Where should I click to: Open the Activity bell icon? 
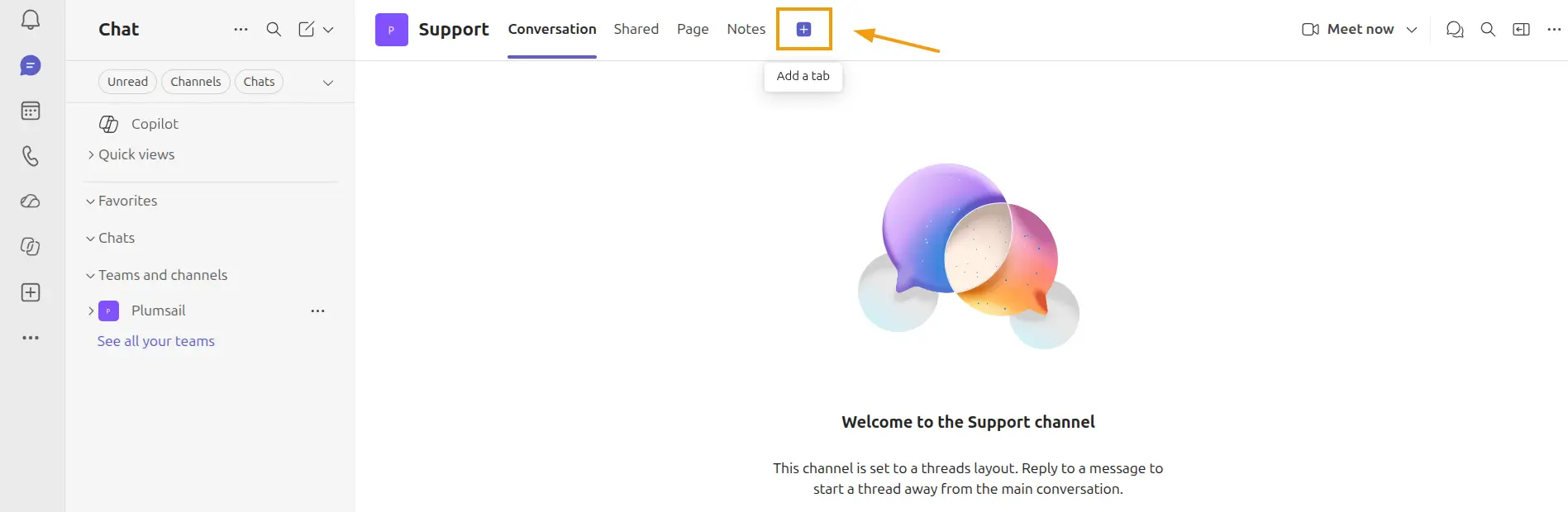[x=31, y=20]
